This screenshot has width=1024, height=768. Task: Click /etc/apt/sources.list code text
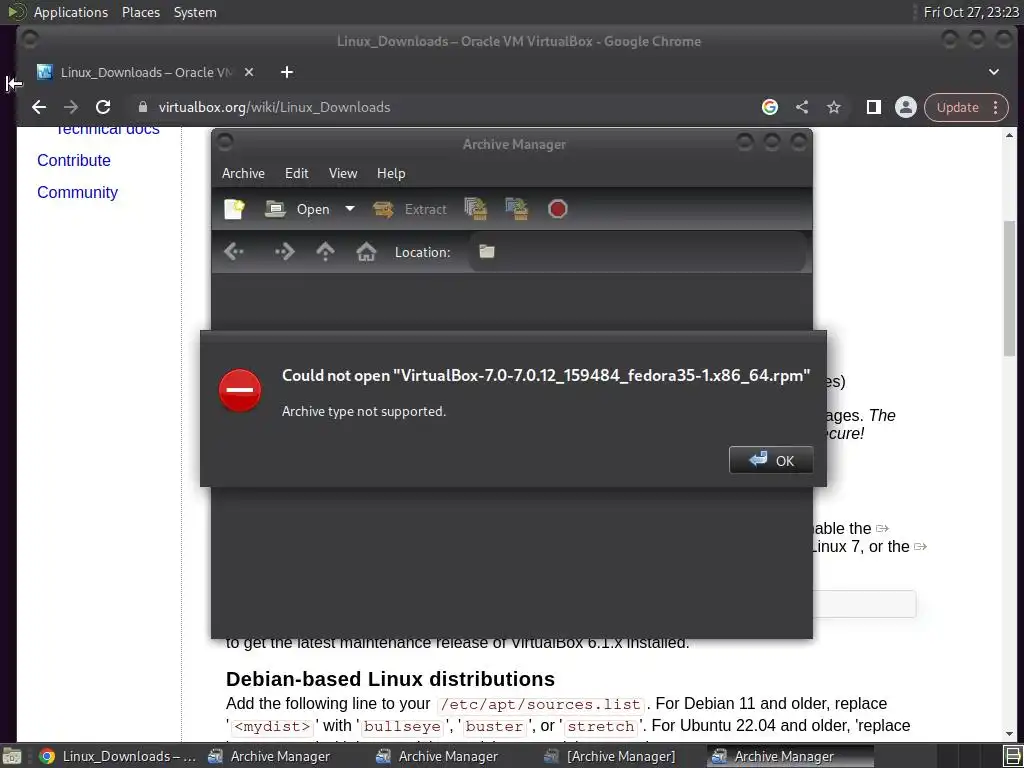point(540,704)
